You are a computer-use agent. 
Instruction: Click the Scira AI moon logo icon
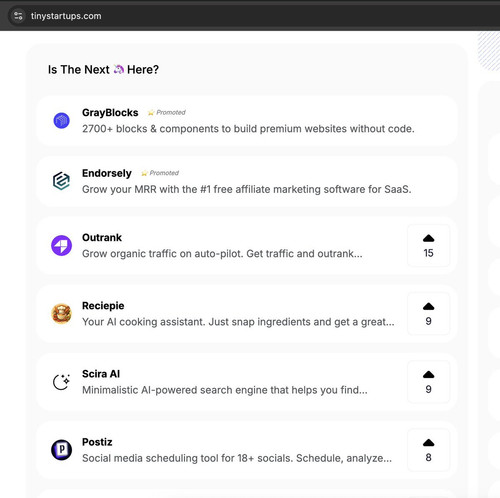[61, 382]
